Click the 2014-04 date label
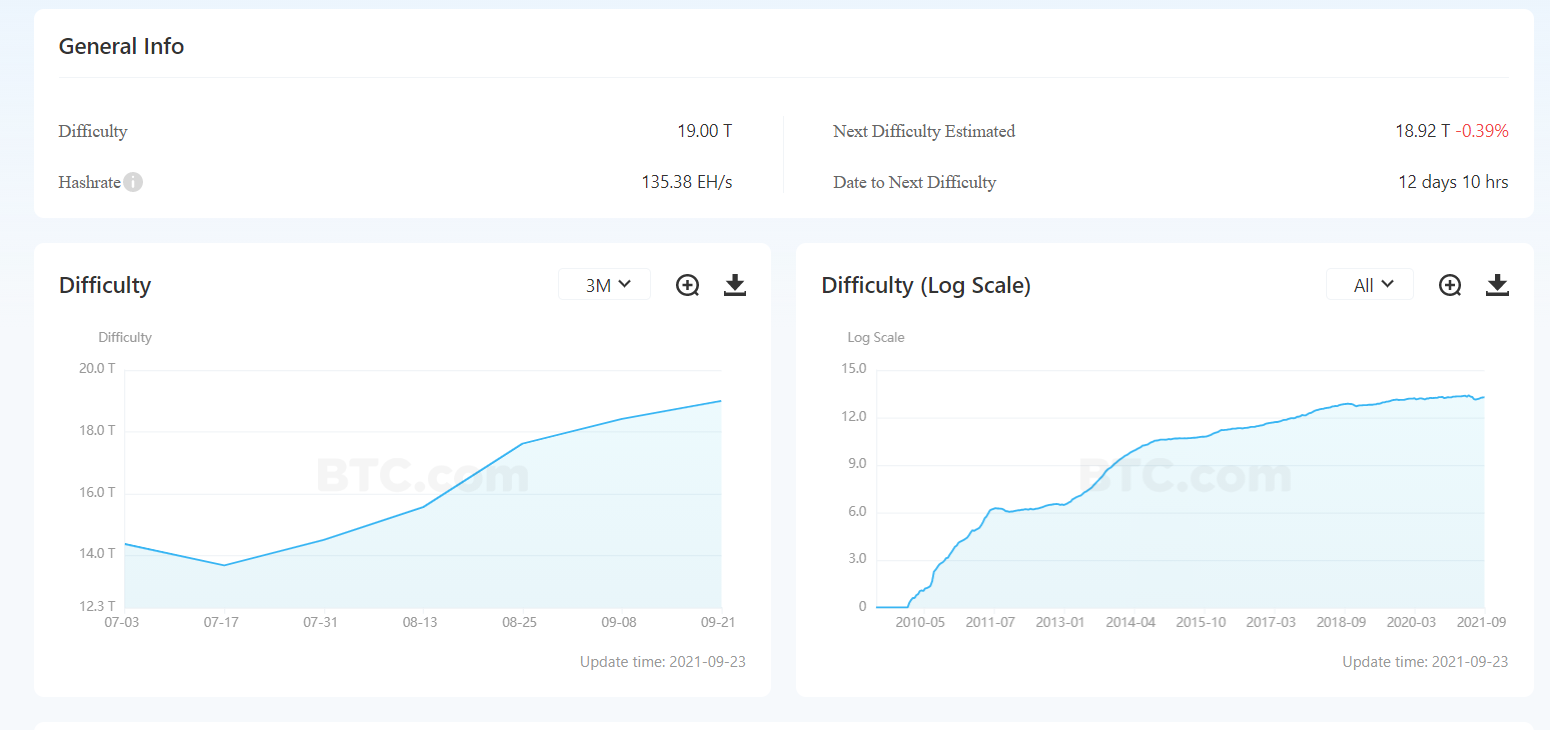 (1131, 622)
